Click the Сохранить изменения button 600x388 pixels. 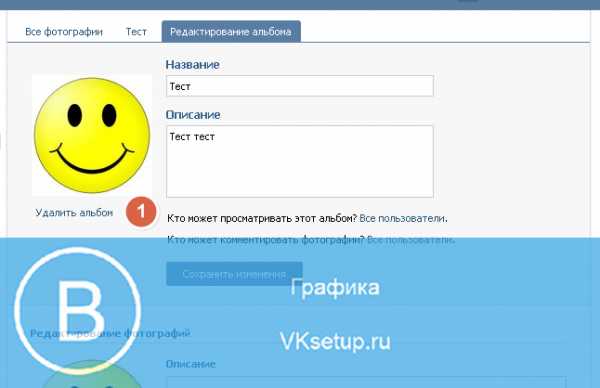click(x=234, y=274)
